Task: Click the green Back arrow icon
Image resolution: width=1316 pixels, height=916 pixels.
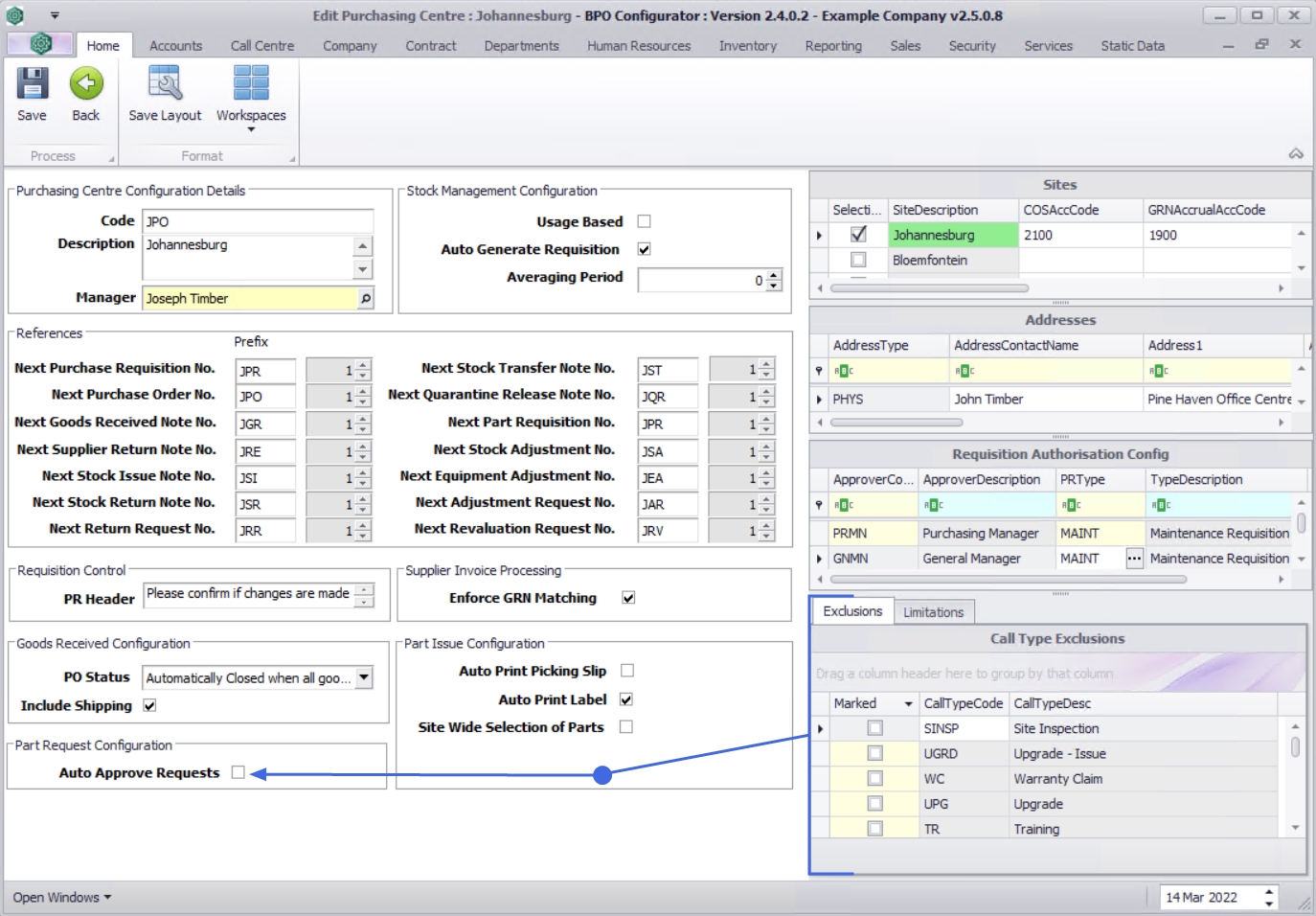Action: 86,84
